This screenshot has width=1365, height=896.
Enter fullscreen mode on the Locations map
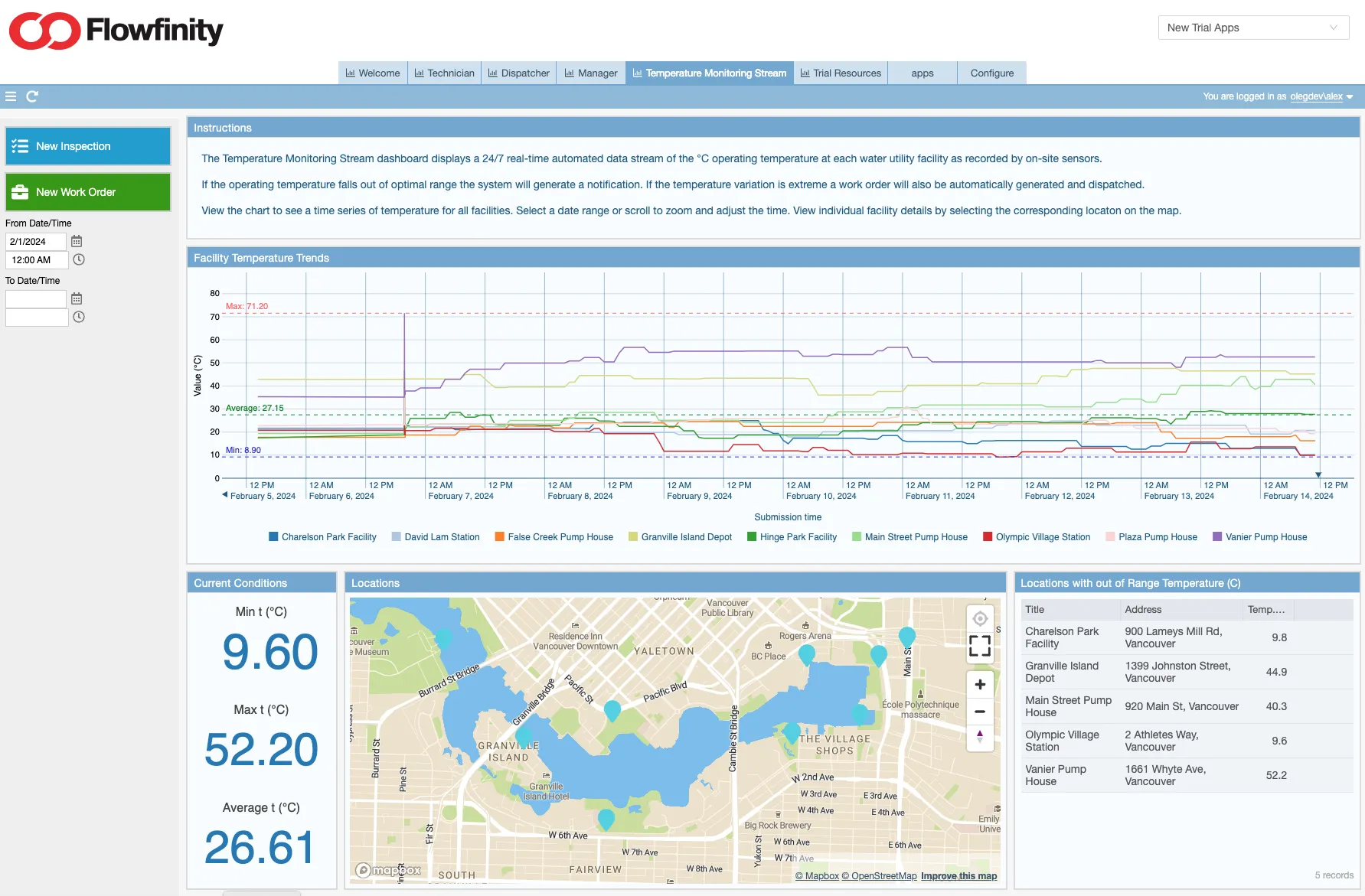click(980, 646)
